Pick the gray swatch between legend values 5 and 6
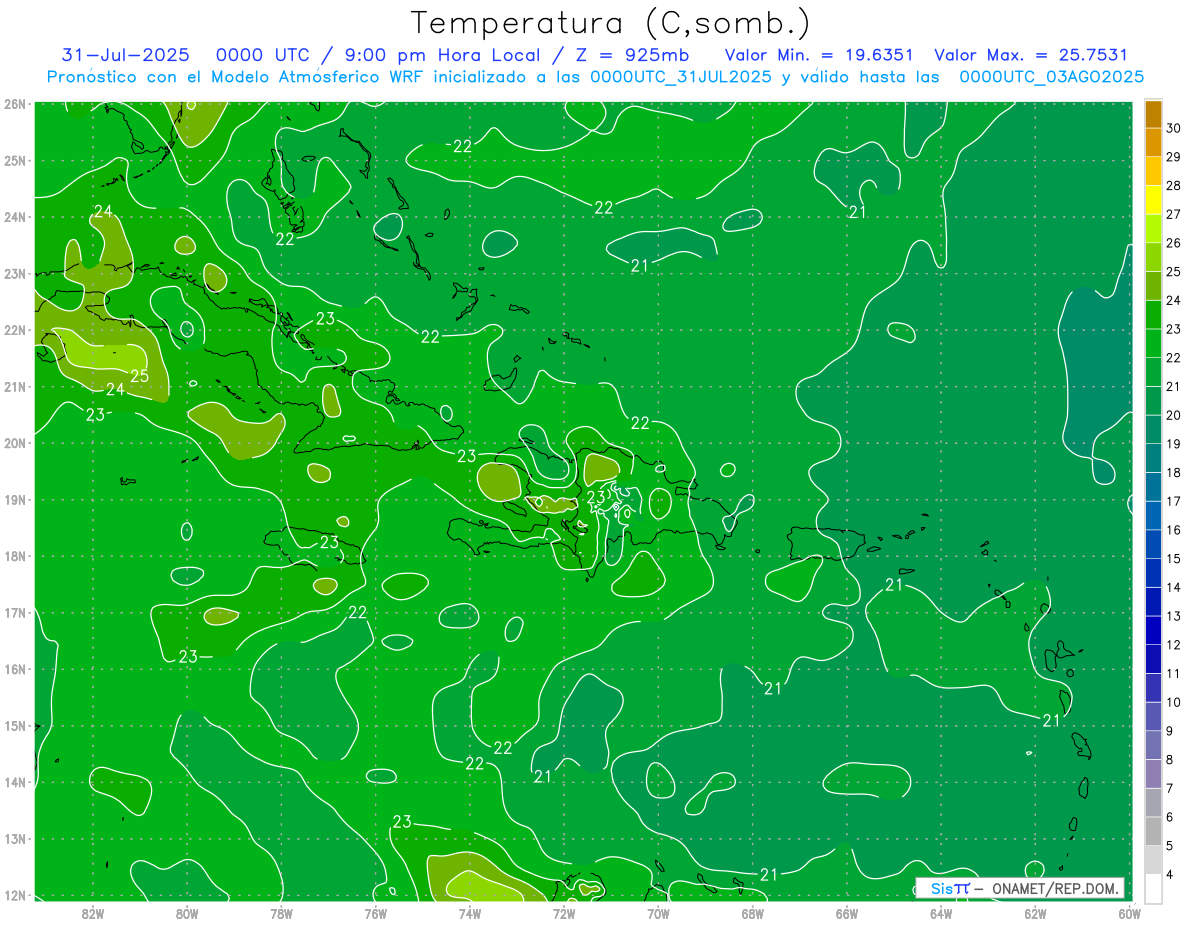1200x927 pixels. (x=1153, y=831)
